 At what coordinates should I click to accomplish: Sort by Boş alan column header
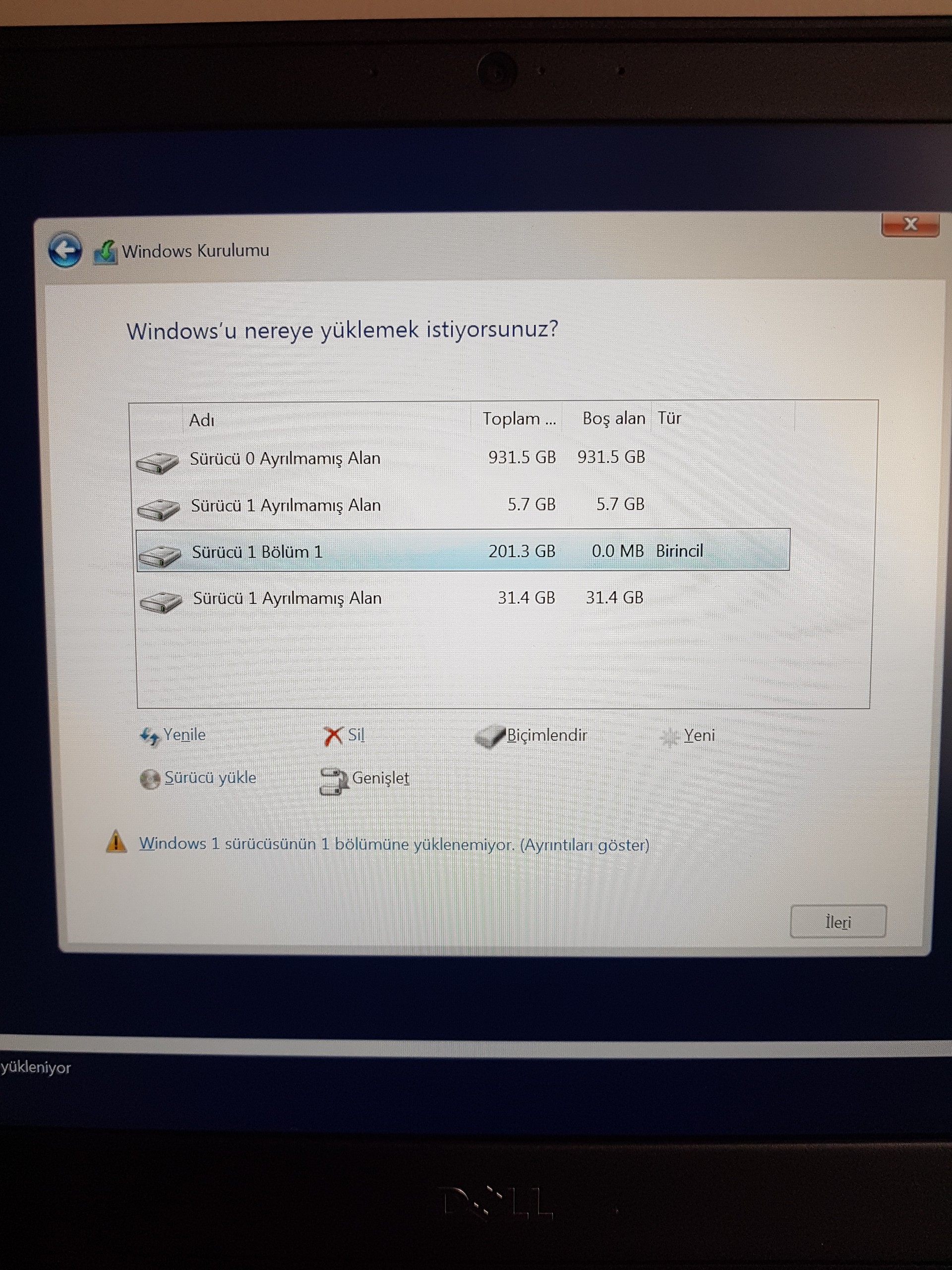click(613, 419)
